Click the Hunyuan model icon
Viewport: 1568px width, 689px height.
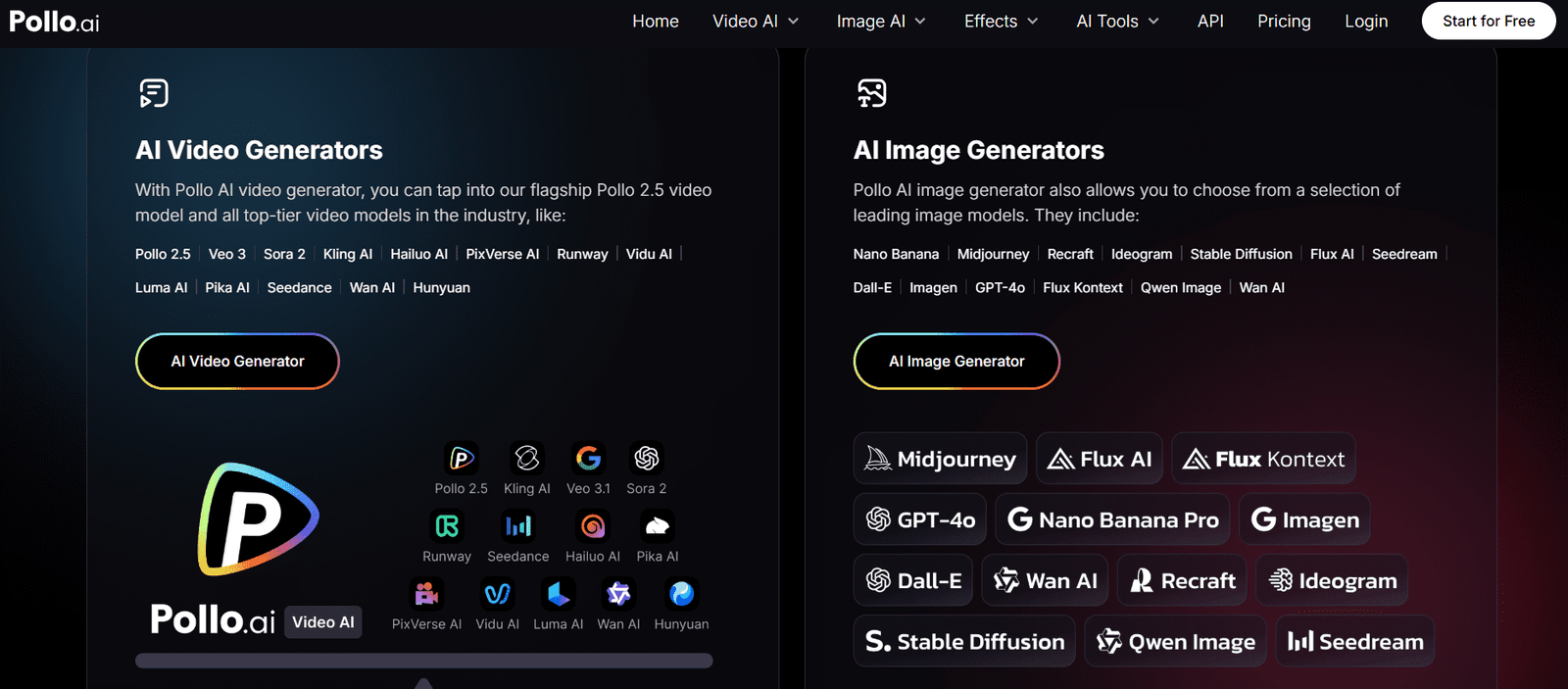pos(681,594)
